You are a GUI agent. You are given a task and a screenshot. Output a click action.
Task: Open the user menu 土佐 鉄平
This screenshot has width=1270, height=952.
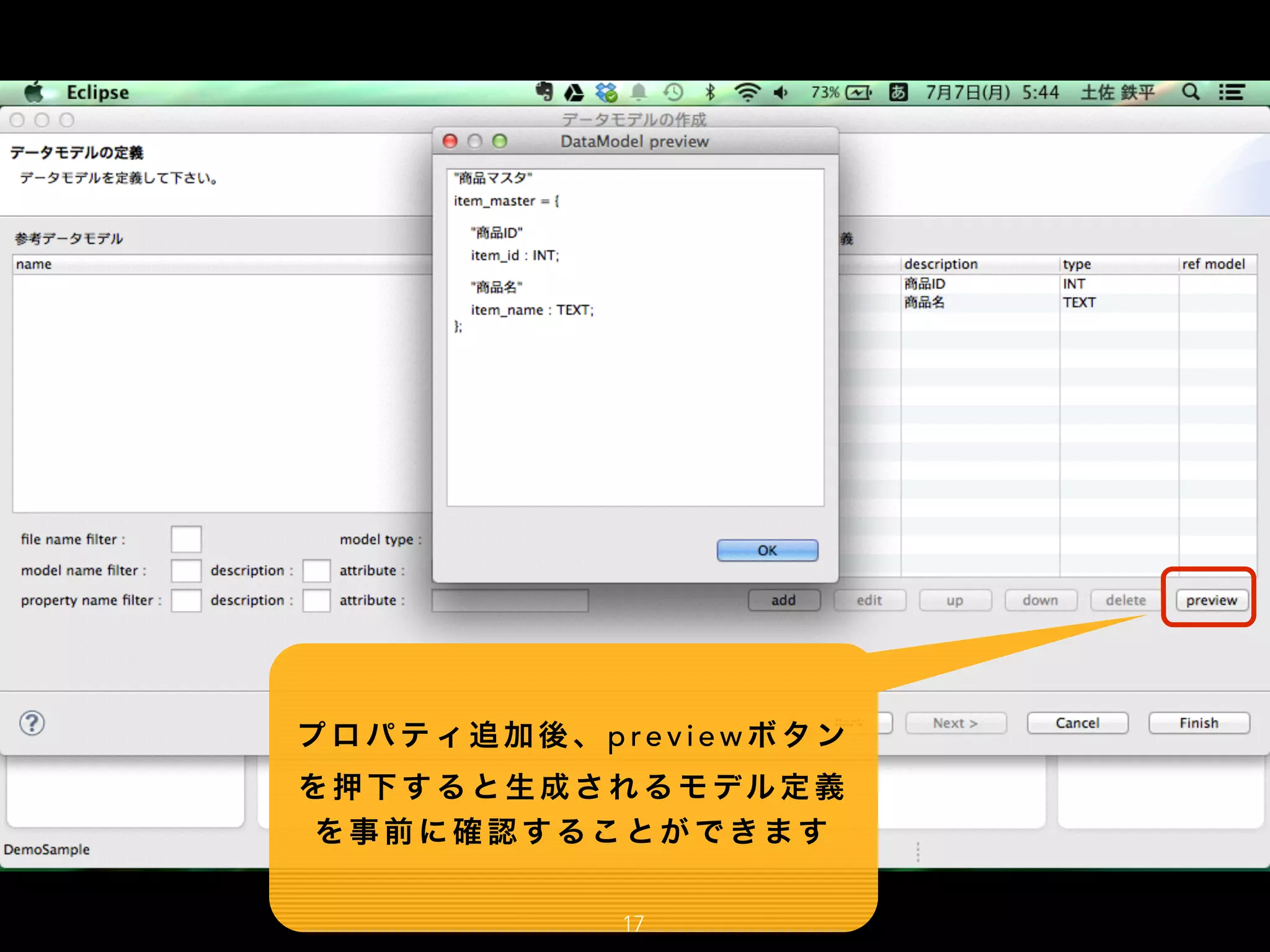[1117, 93]
